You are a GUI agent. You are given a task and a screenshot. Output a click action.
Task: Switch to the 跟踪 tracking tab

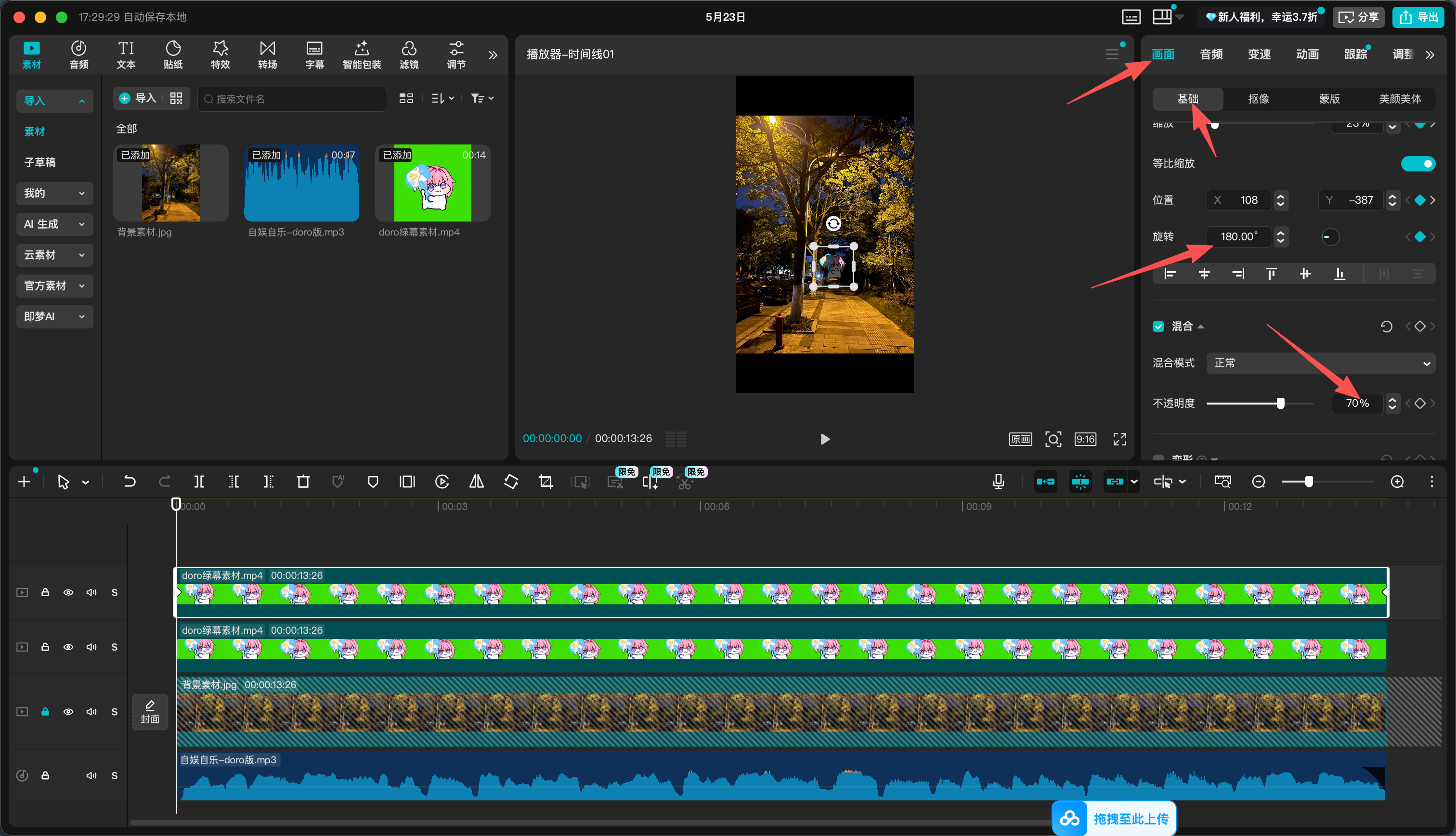pos(1355,54)
